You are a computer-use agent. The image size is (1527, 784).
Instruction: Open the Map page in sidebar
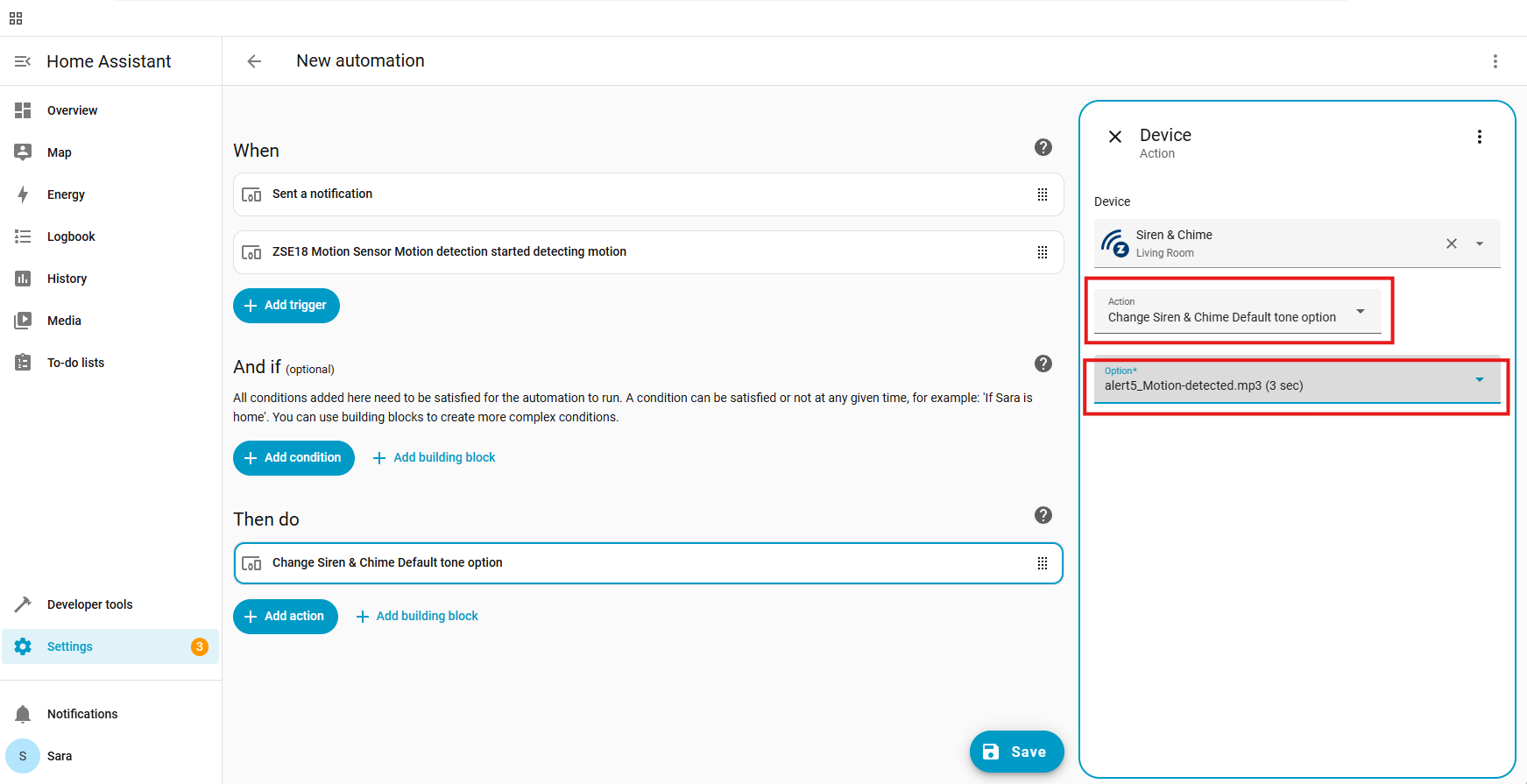tap(110, 152)
